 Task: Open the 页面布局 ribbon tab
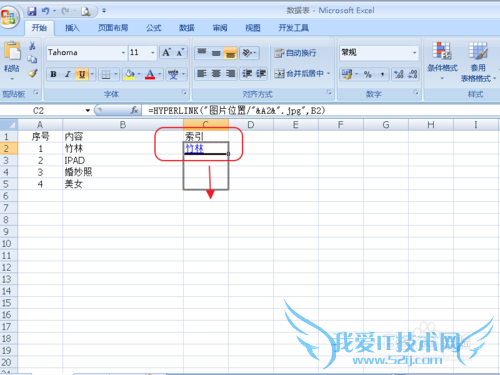coord(113,28)
